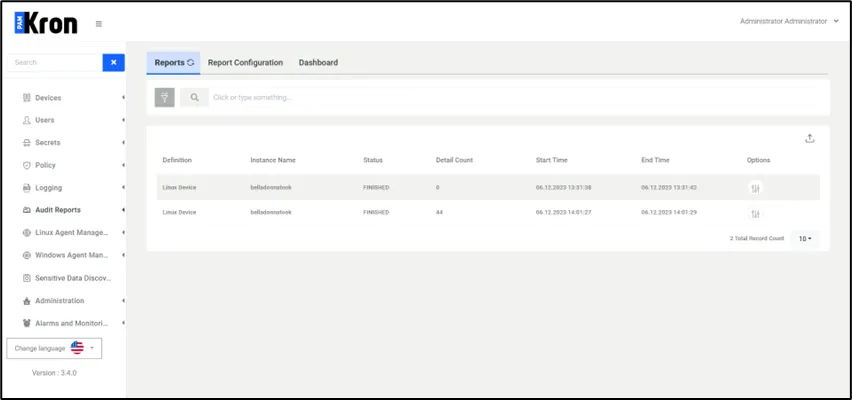852x400 pixels.
Task: Click the Detail Count value 0
Action: click(x=437, y=188)
